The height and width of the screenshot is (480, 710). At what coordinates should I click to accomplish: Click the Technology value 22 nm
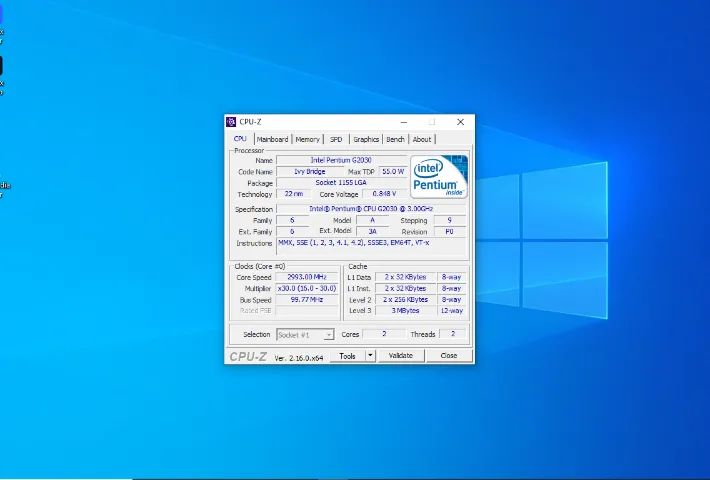[294, 194]
